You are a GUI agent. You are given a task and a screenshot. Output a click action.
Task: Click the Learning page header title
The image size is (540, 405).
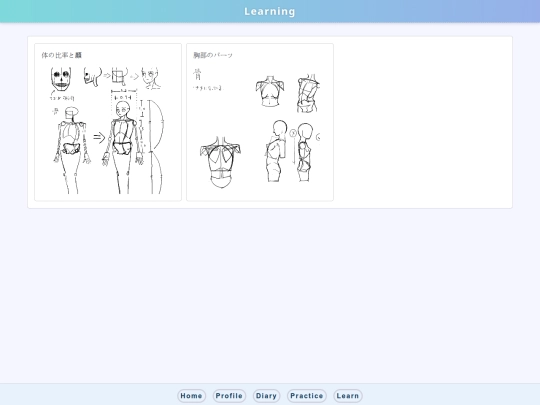click(270, 11)
